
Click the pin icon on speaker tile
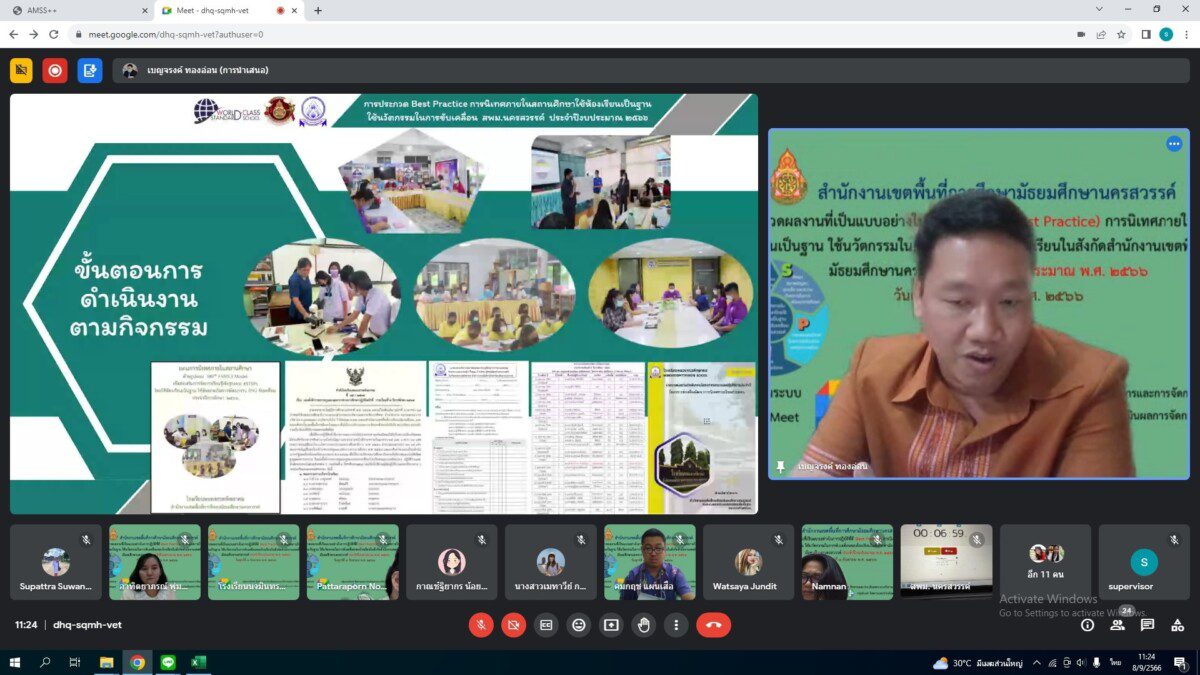coord(780,467)
